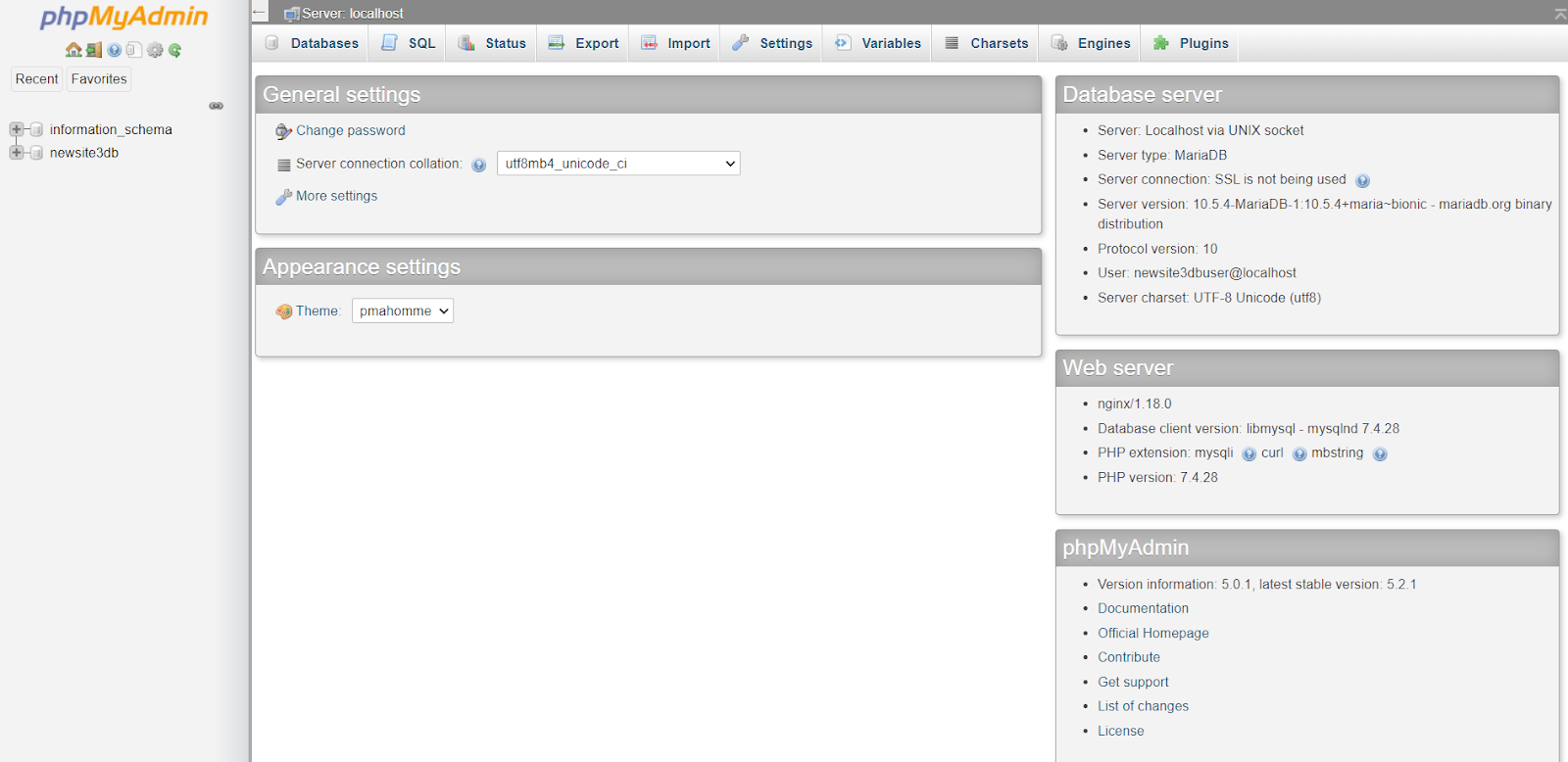Image resolution: width=1568 pixels, height=762 pixels.
Task: Click help icon after curl extension
Action: (1299, 453)
